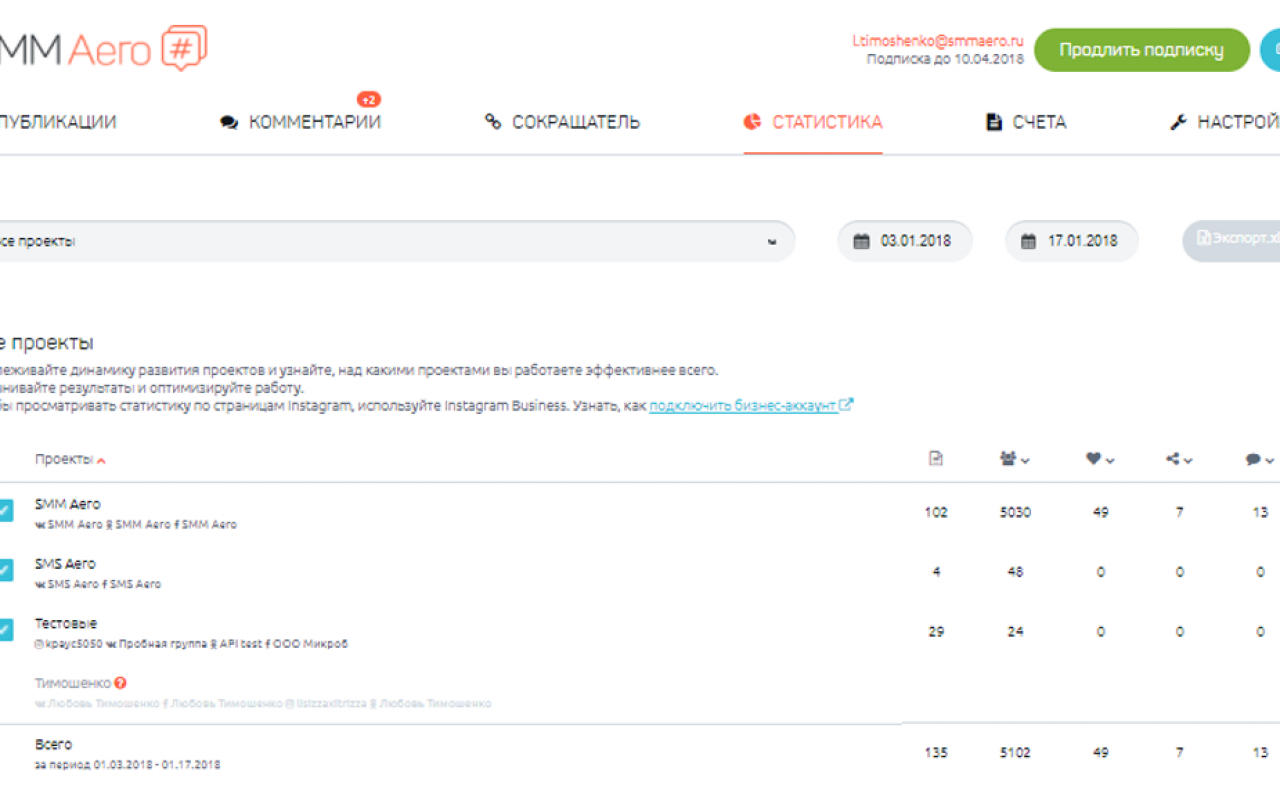This screenshot has width=1280, height=800.
Task: Sort by the likes heart icon column
Action: (1100, 459)
